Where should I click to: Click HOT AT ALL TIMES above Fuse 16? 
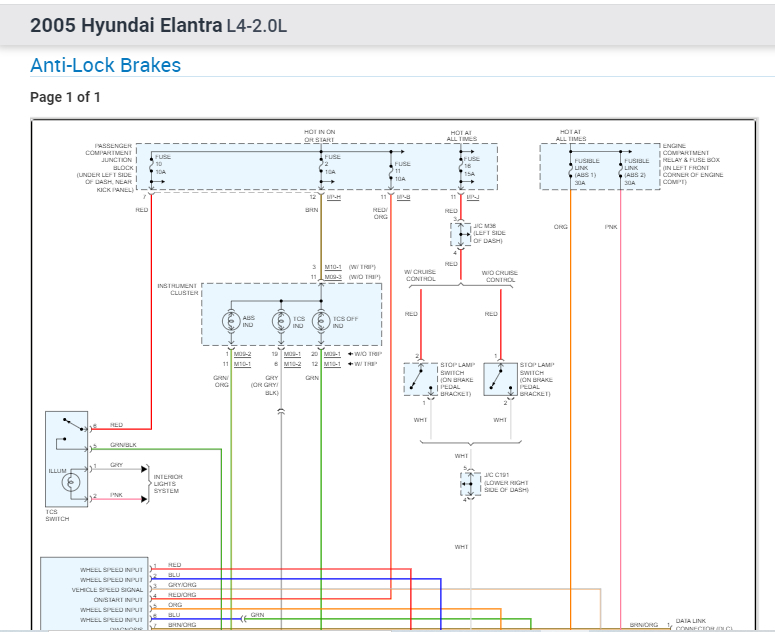pyautogui.click(x=462, y=136)
